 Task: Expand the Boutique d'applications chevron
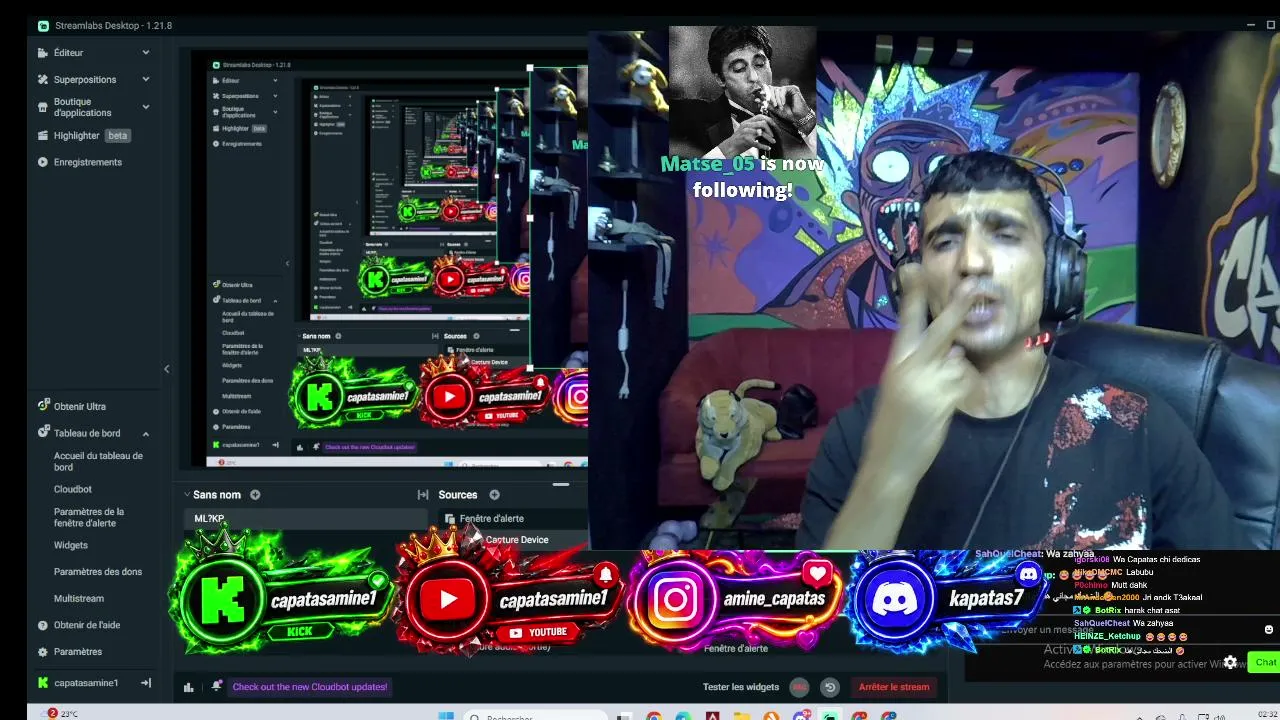(146, 107)
